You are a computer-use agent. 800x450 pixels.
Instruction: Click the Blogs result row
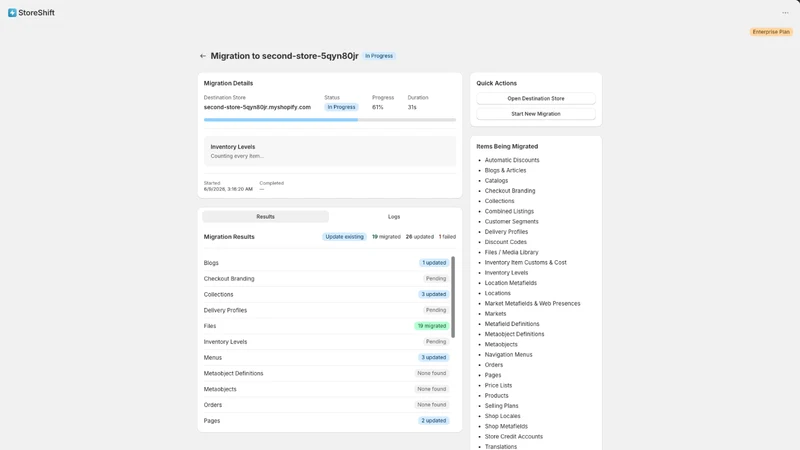pyautogui.click(x=326, y=263)
